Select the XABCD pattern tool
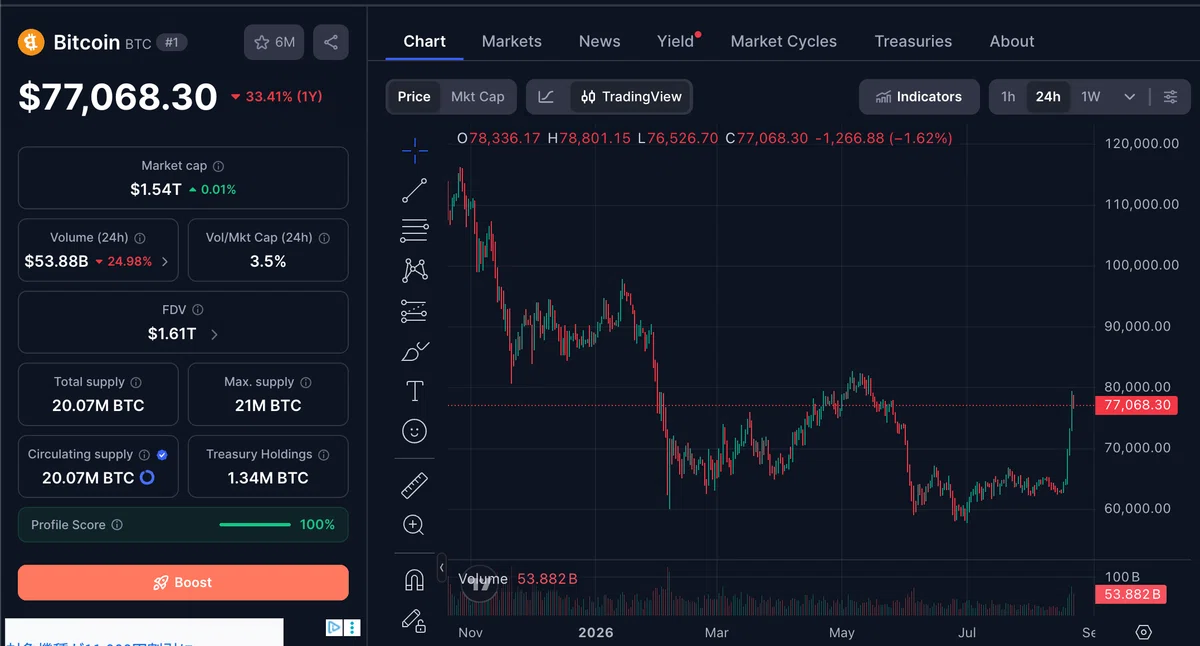 (414, 270)
